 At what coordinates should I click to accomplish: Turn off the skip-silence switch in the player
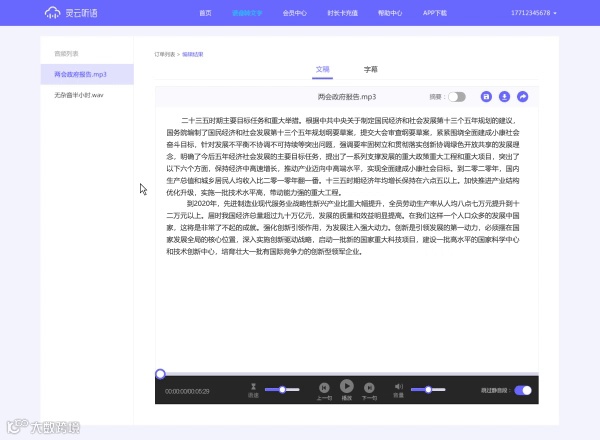point(523,390)
